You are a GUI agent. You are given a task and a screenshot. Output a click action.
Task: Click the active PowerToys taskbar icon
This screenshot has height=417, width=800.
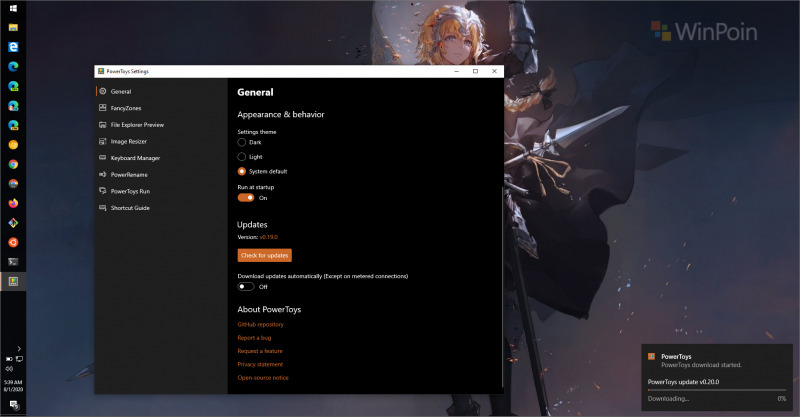(x=13, y=281)
